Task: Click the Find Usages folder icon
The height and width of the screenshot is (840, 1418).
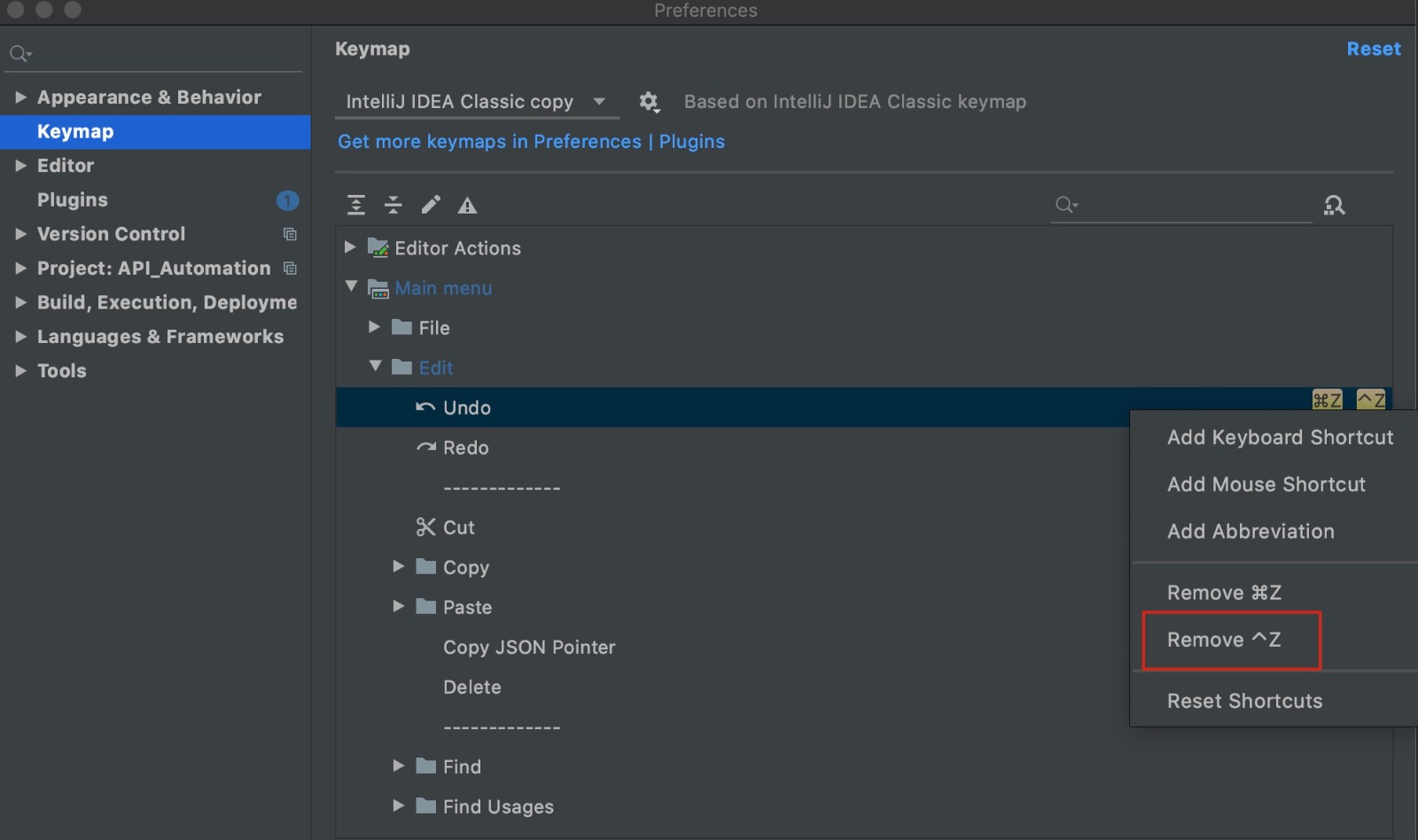Action: 426,805
